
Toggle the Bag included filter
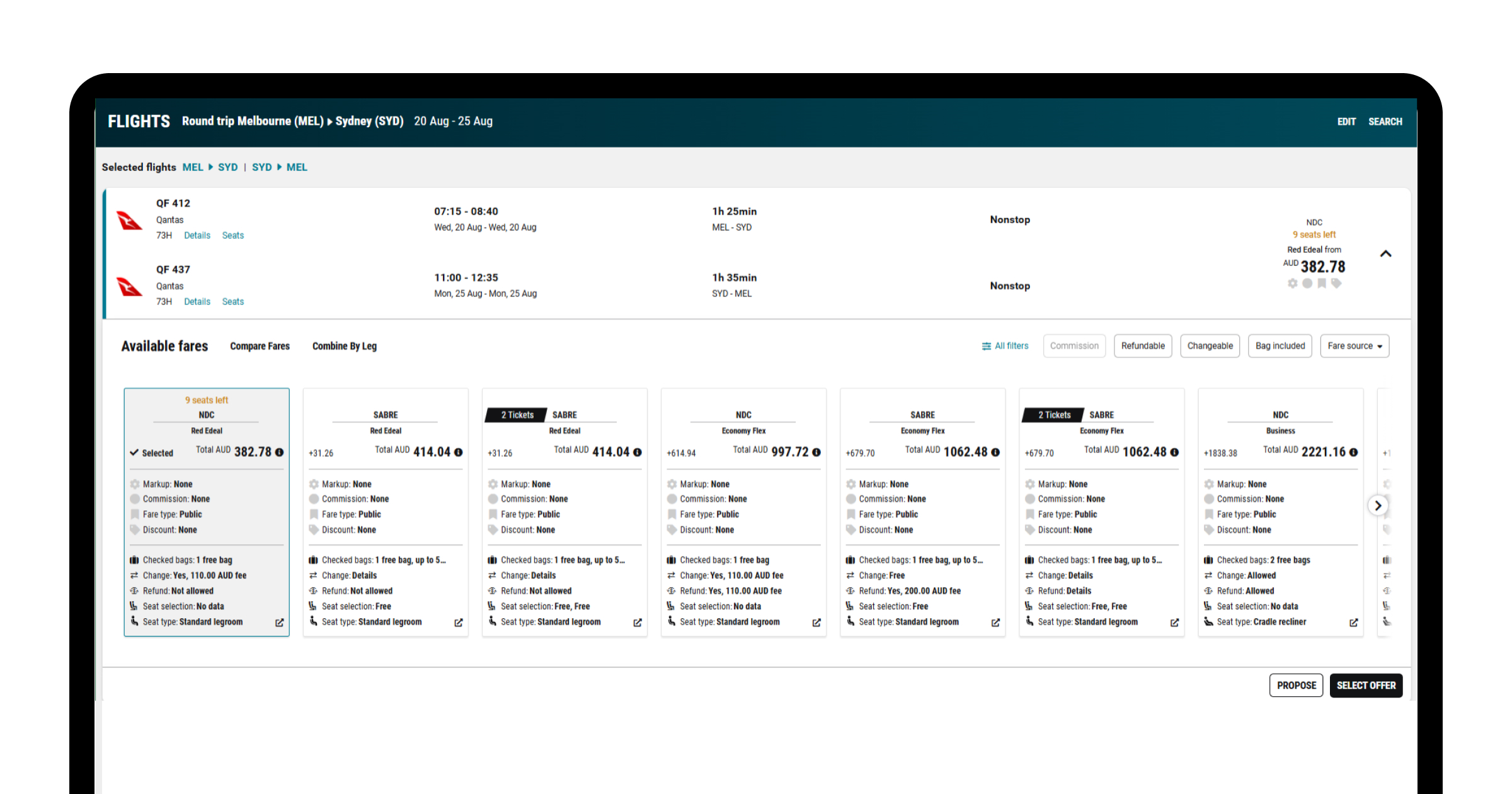click(1280, 346)
